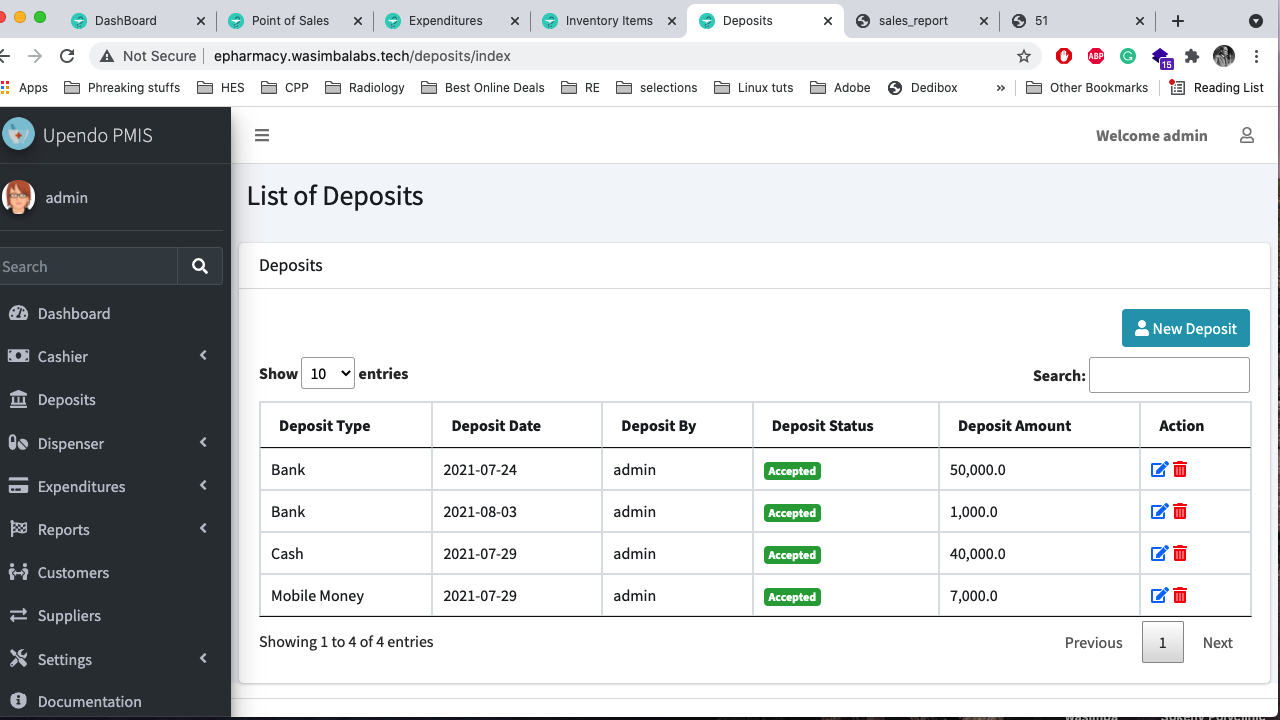Edit the Bank deposit dated 2021-07-24
The height and width of the screenshot is (720, 1280).
click(x=1159, y=469)
